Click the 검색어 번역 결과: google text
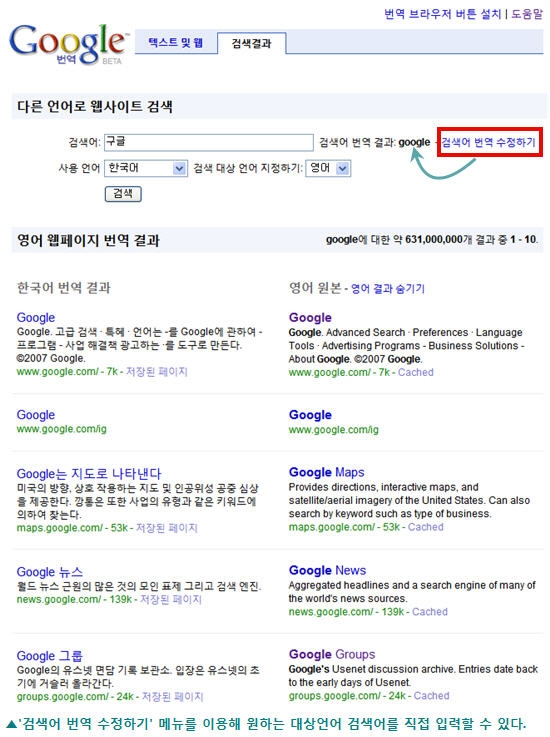This screenshot has width=550, height=737. click(375, 142)
